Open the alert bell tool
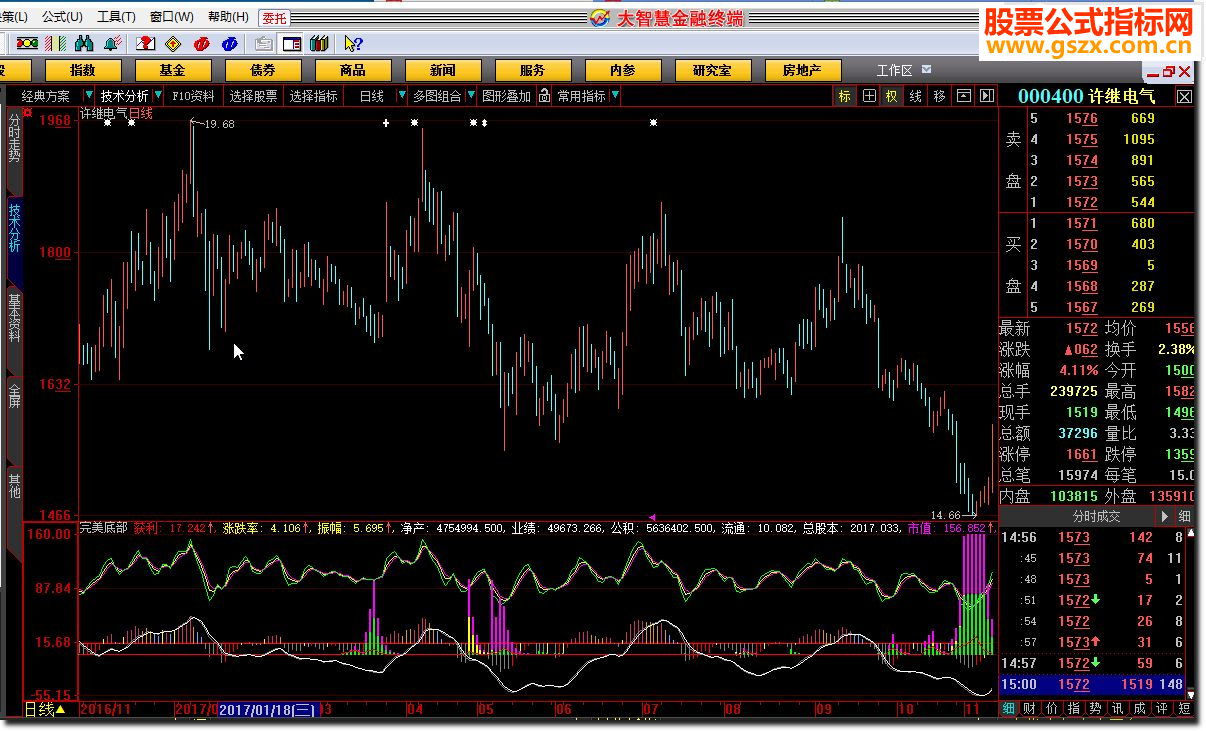This screenshot has width=1206, height=731. [x=112, y=43]
